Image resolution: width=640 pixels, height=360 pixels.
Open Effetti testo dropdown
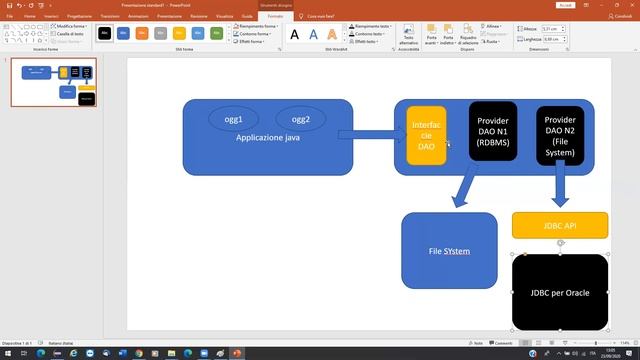pyautogui.click(x=363, y=42)
